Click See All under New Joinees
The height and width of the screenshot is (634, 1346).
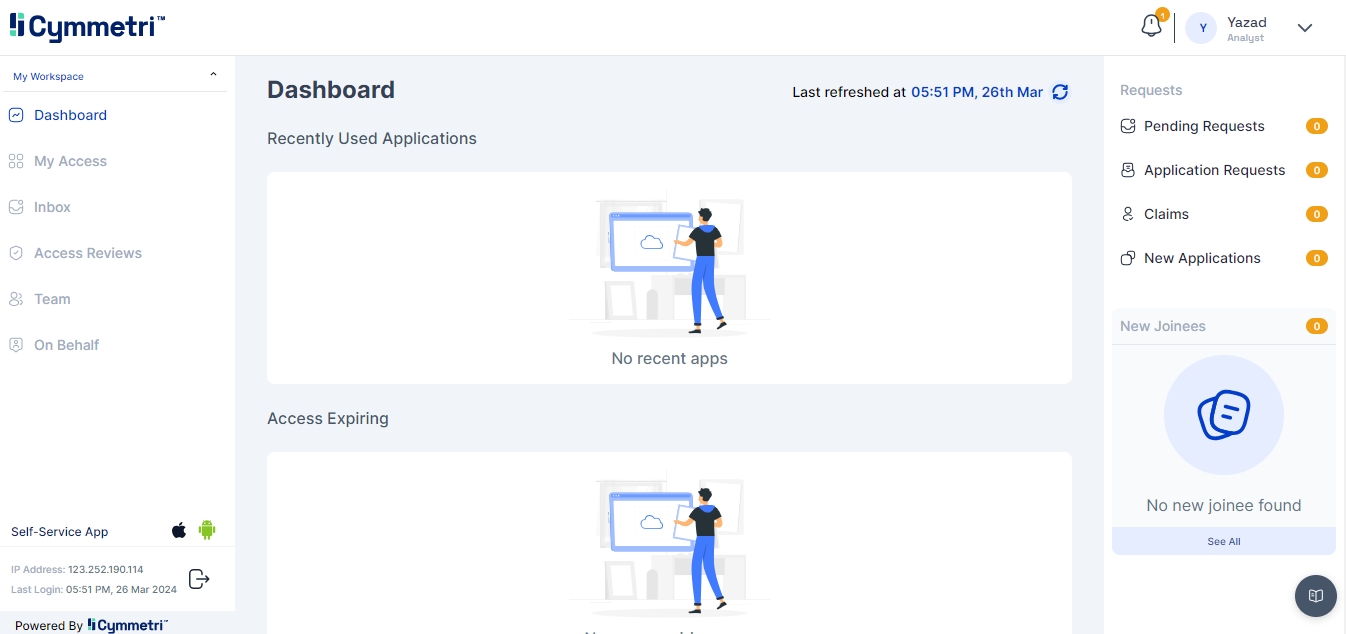[x=1223, y=541]
